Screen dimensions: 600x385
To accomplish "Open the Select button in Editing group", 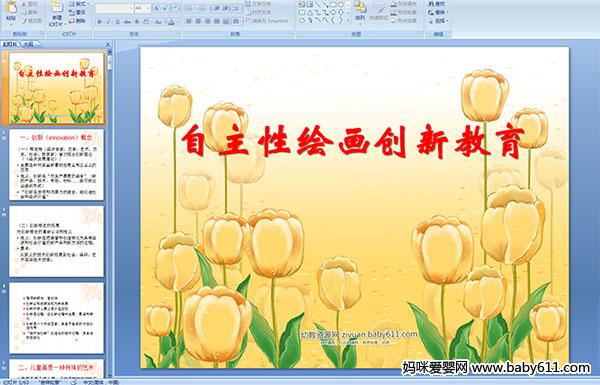I will [x=438, y=21].
